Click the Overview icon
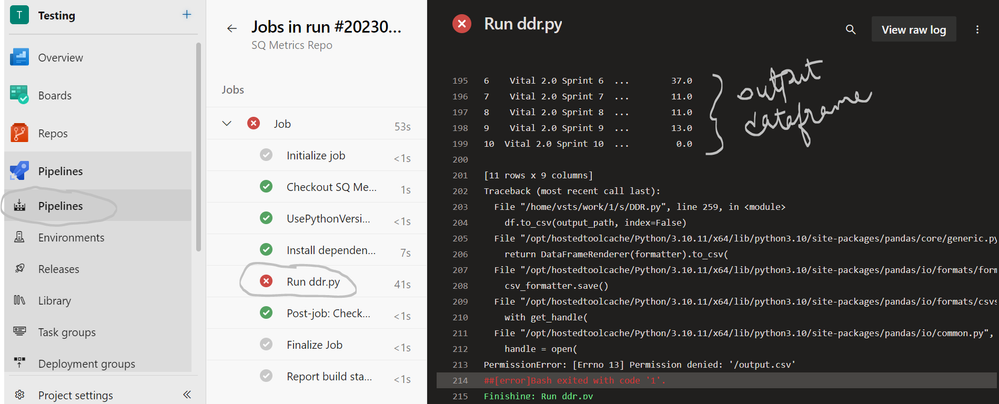The image size is (999, 404). [20, 57]
